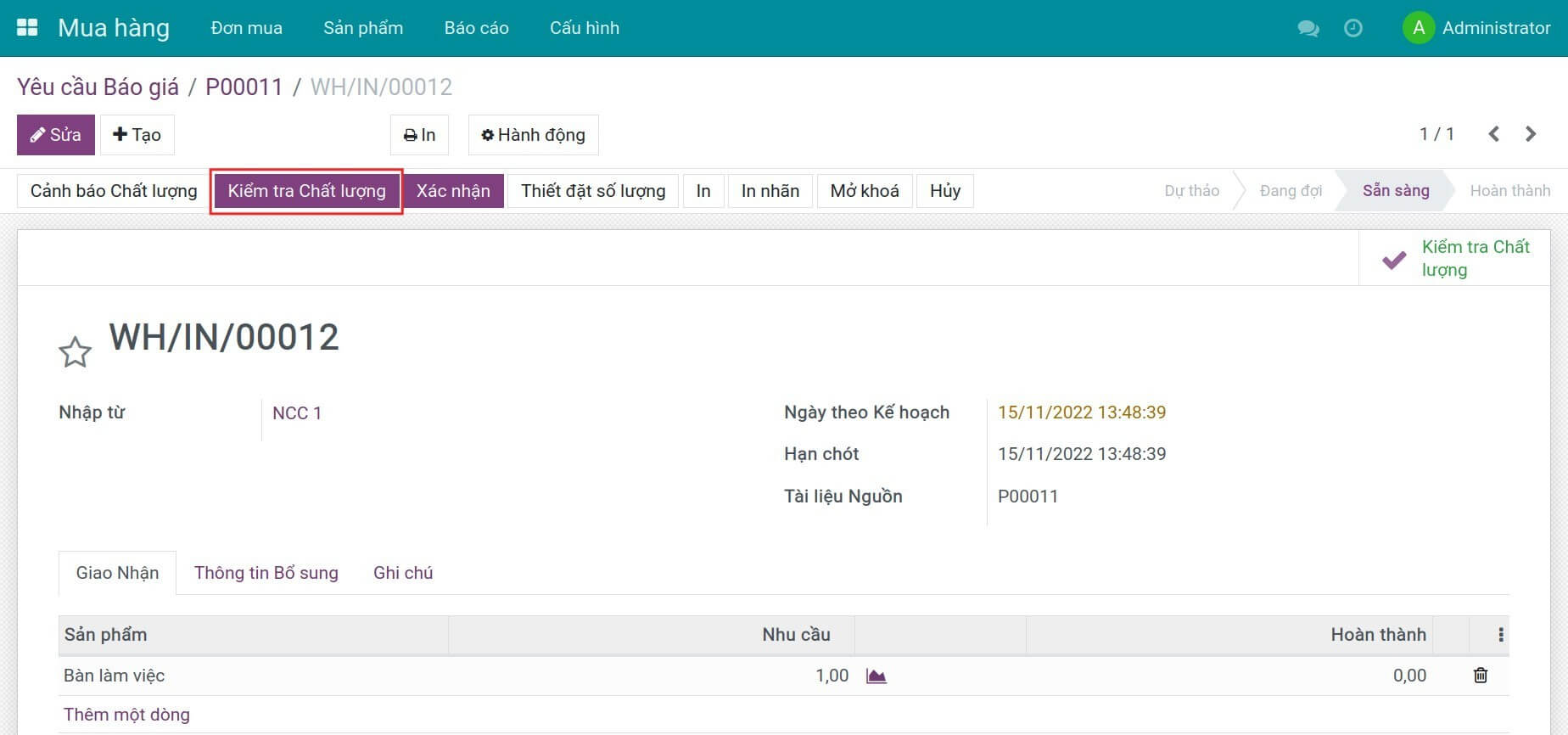This screenshot has height=735, width=1568.
Task: Open the conversations chat icon
Action: click(x=1308, y=28)
